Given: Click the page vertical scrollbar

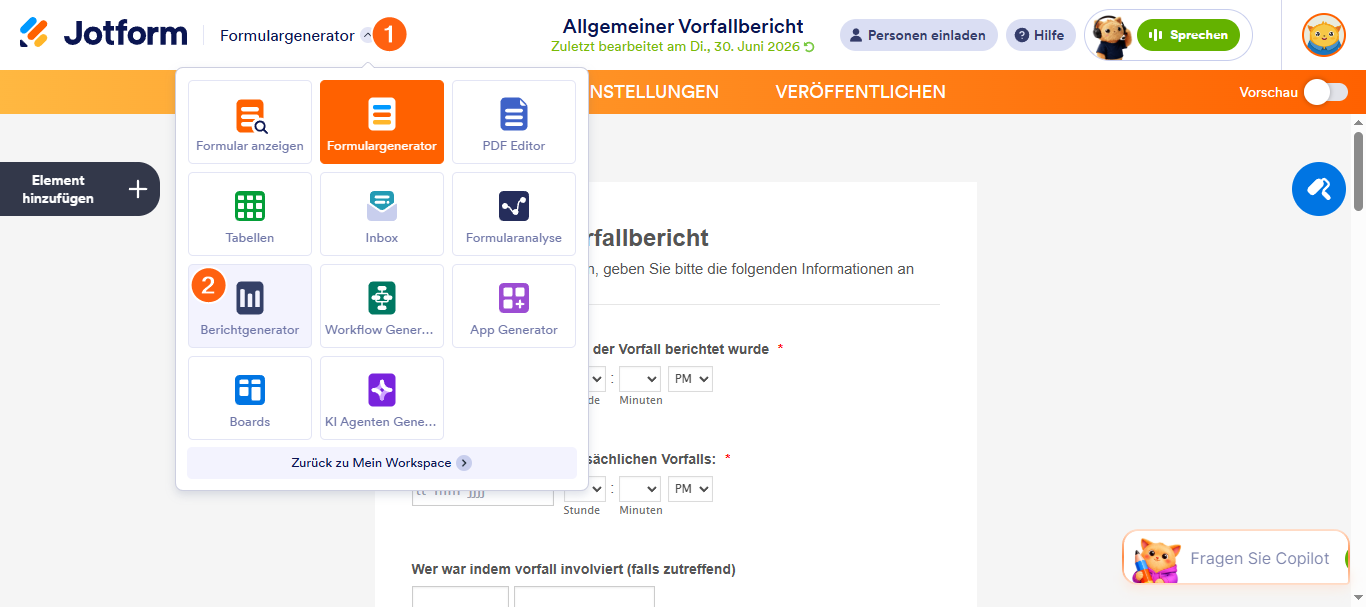Looking at the screenshot, I should tap(1358, 170).
